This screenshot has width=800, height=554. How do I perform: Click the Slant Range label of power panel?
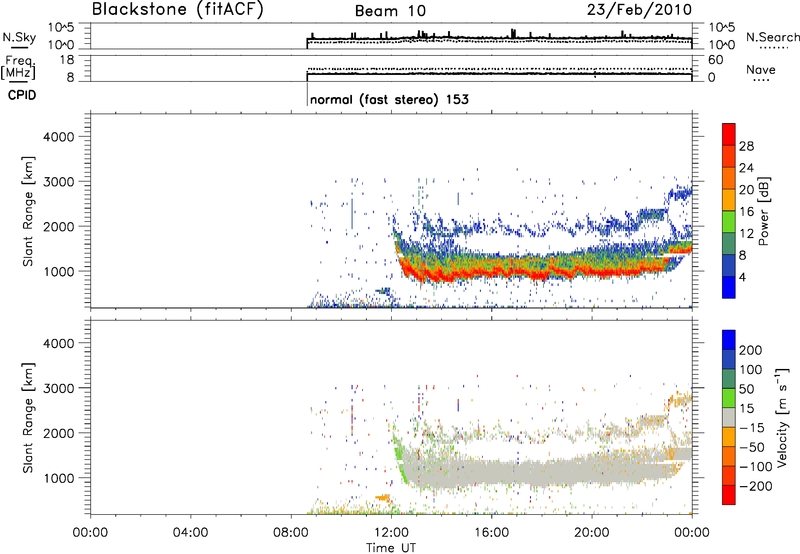tap(28, 211)
